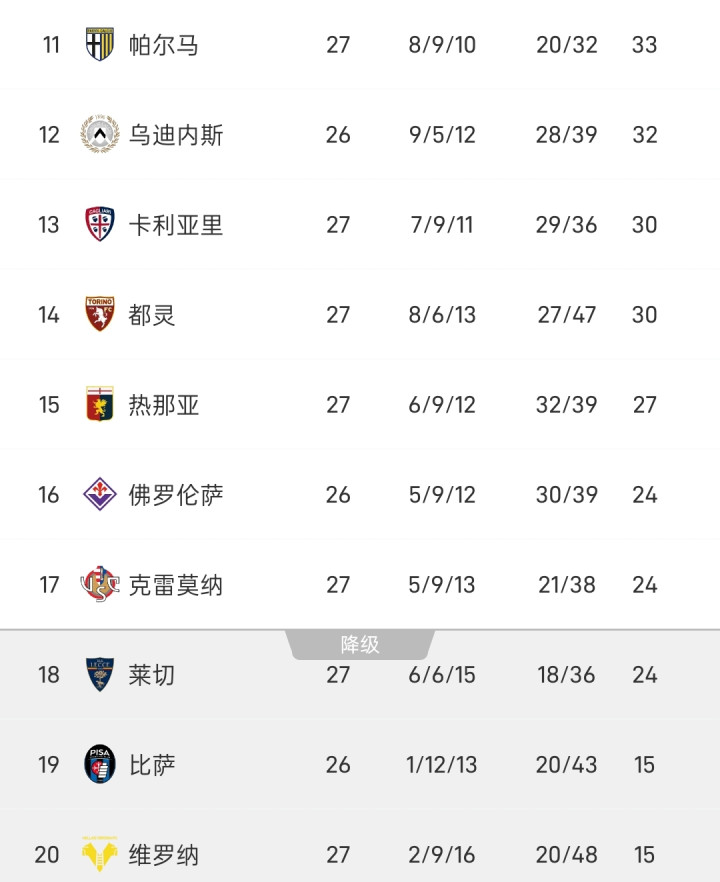Image resolution: width=720 pixels, height=882 pixels.
Task: Click team name 卡利亚里
Action: click(176, 225)
